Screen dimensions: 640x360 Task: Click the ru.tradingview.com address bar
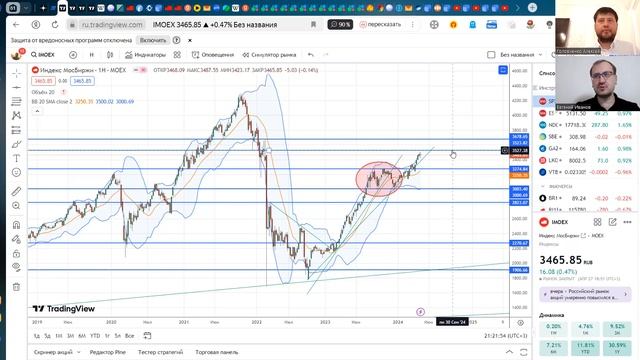[x=112, y=24]
